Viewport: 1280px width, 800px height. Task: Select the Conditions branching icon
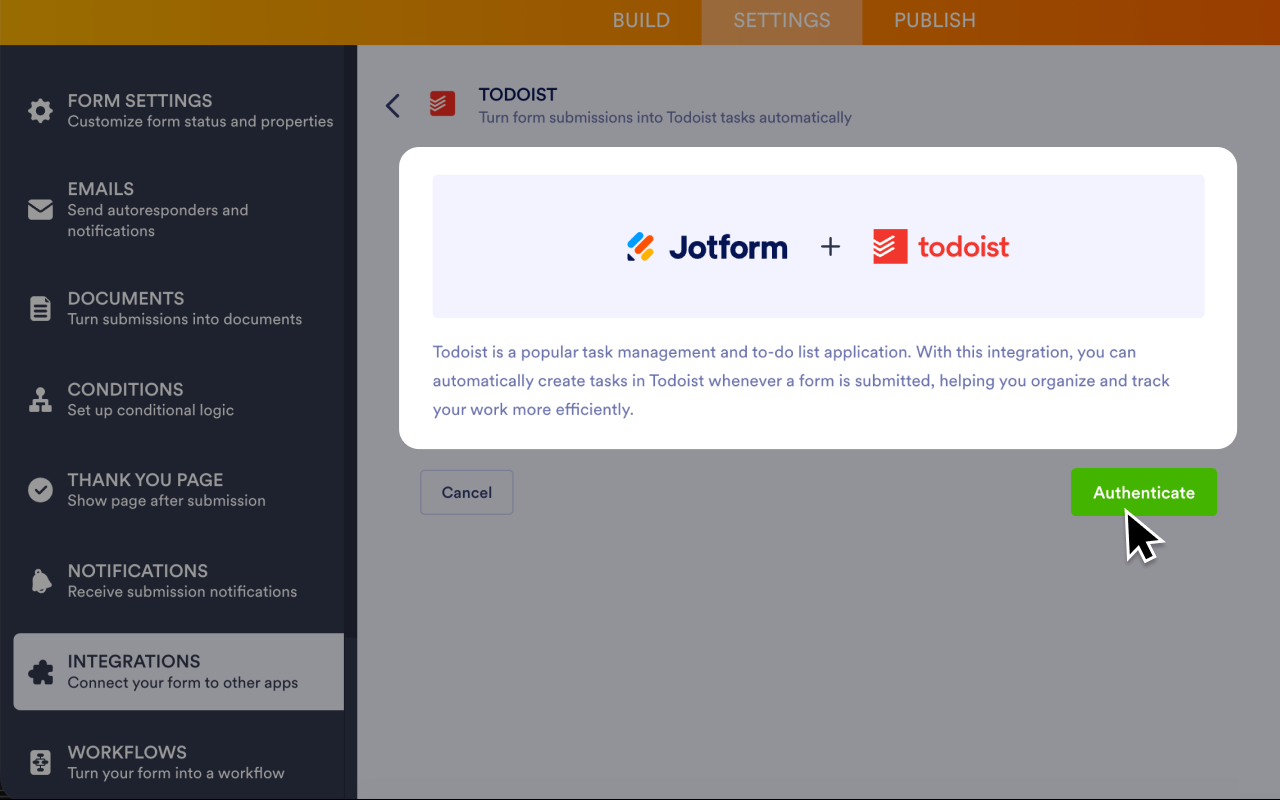[39, 400]
